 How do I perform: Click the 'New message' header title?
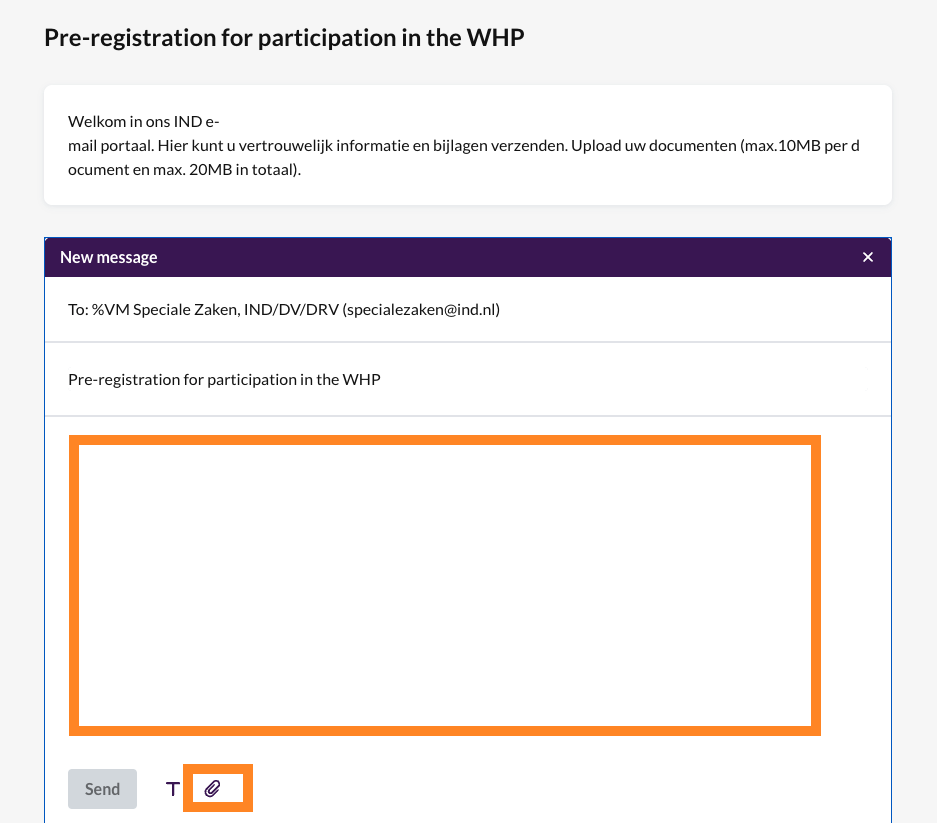pos(109,257)
